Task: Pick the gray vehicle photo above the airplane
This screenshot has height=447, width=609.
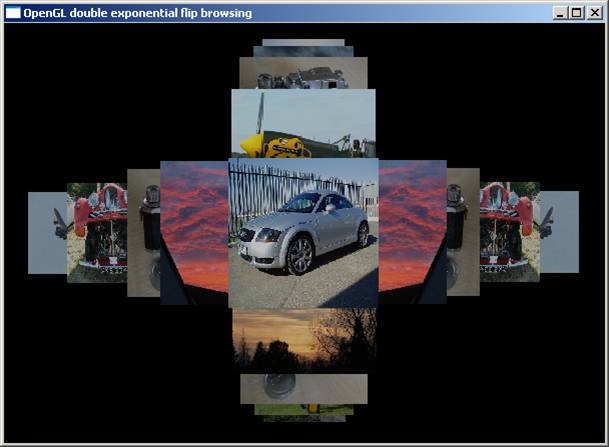Action: pos(303,72)
